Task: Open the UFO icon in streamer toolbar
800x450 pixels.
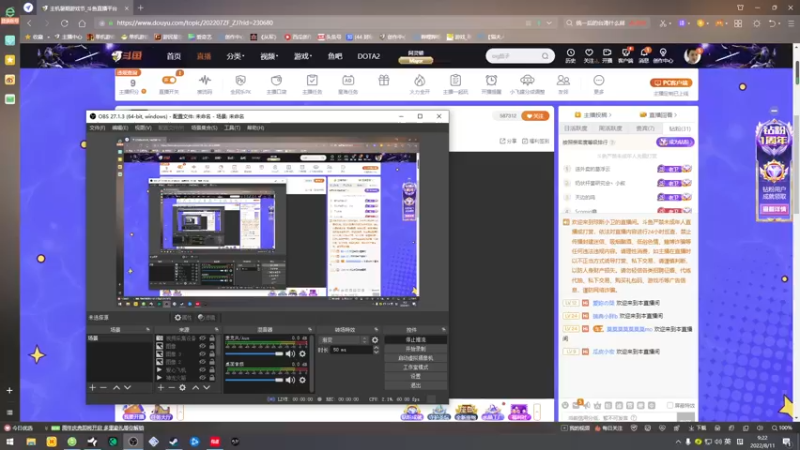Action: pos(527,80)
